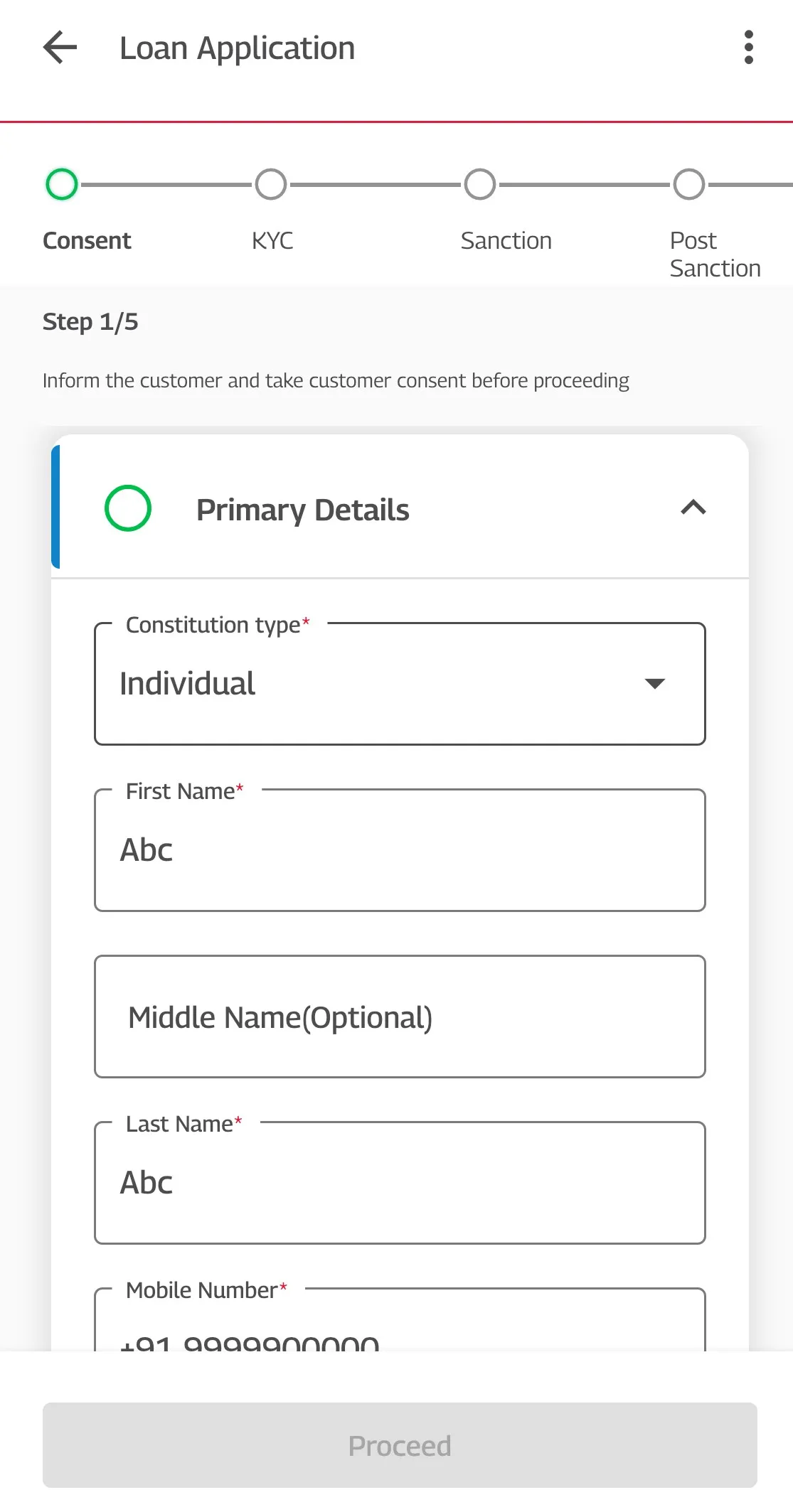Click the dropdown arrow beside Individual
The height and width of the screenshot is (1512, 793).
[x=654, y=684]
